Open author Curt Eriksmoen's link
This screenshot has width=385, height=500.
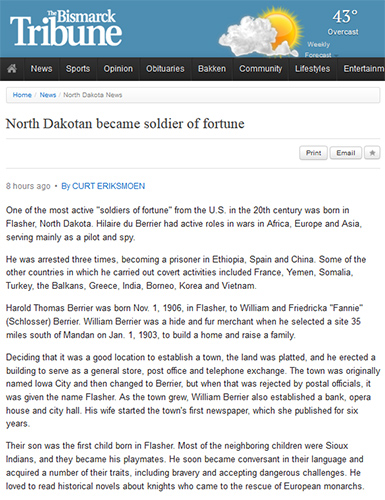(103, 186)
